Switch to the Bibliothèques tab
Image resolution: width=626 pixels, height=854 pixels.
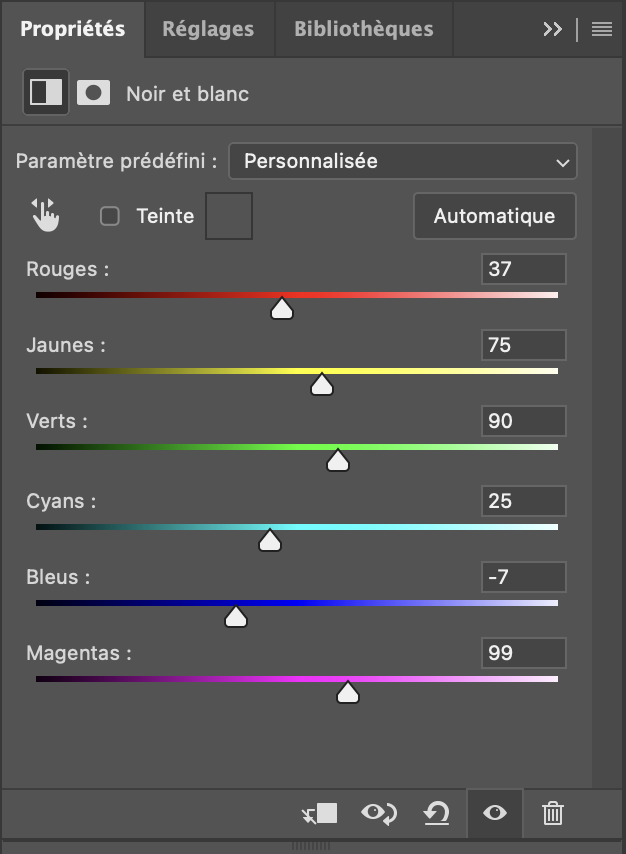[363, 29]
